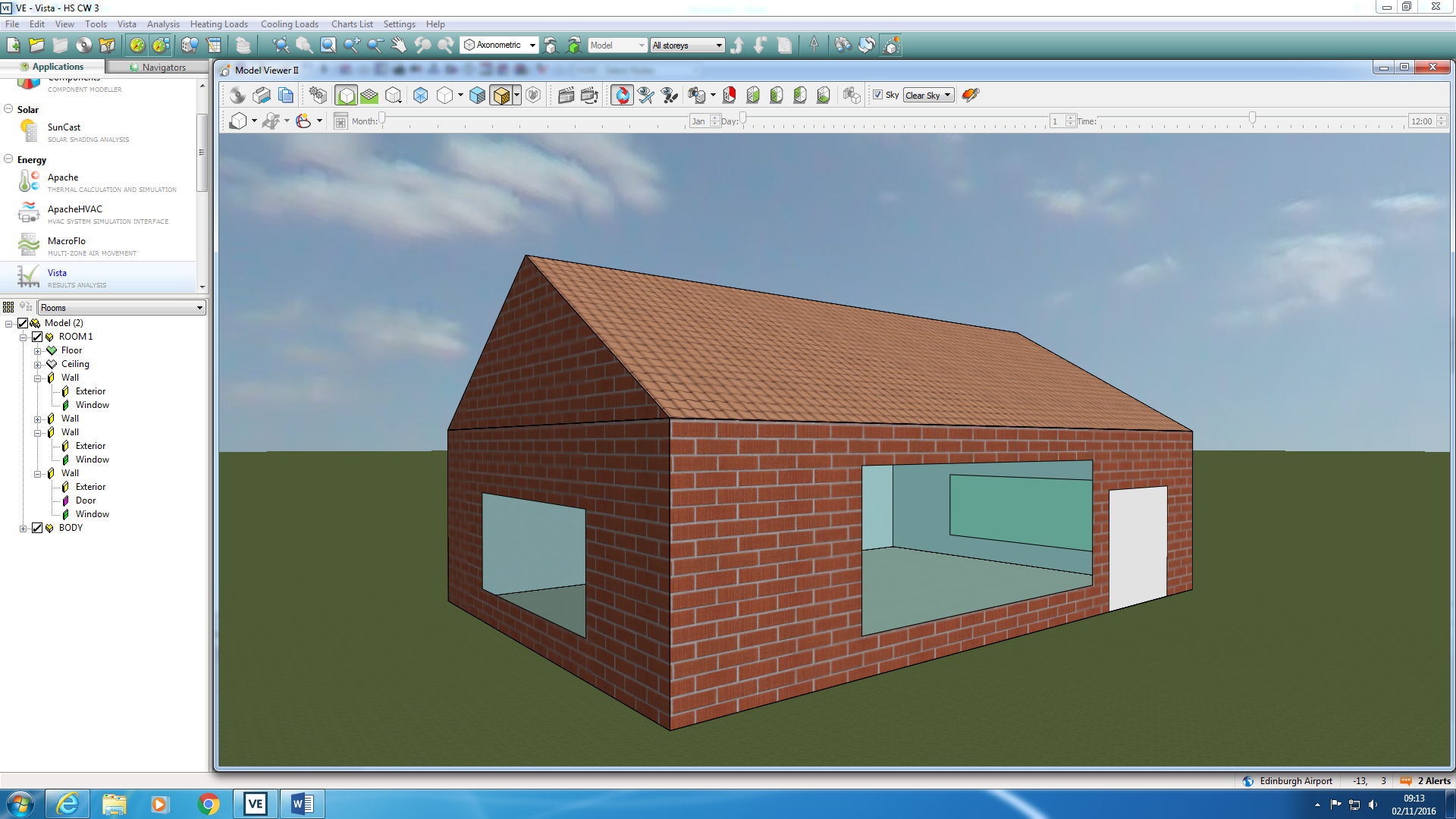Viewport: 1456px width, 819px height.
Task: Click the Print icon in Model Viewer
Action: (x=262, y=95)
